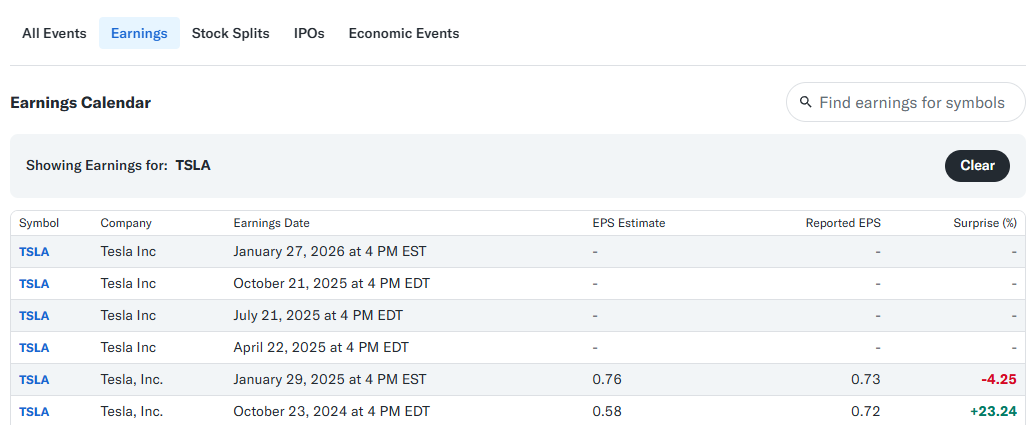Open TSLA link in April 22, 2025 row
Viewport: 1036px width, 425px height.
click(x=34, y=348)
